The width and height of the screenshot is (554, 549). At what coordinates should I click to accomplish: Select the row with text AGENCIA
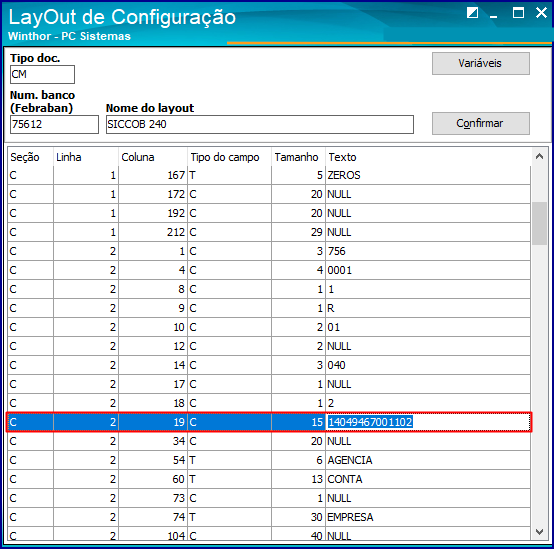tap(269, 460)
